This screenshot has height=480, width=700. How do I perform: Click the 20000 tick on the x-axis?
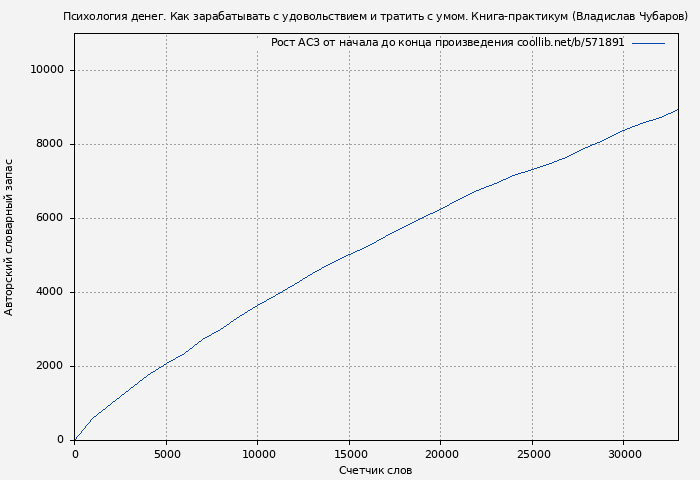(440, 453)
